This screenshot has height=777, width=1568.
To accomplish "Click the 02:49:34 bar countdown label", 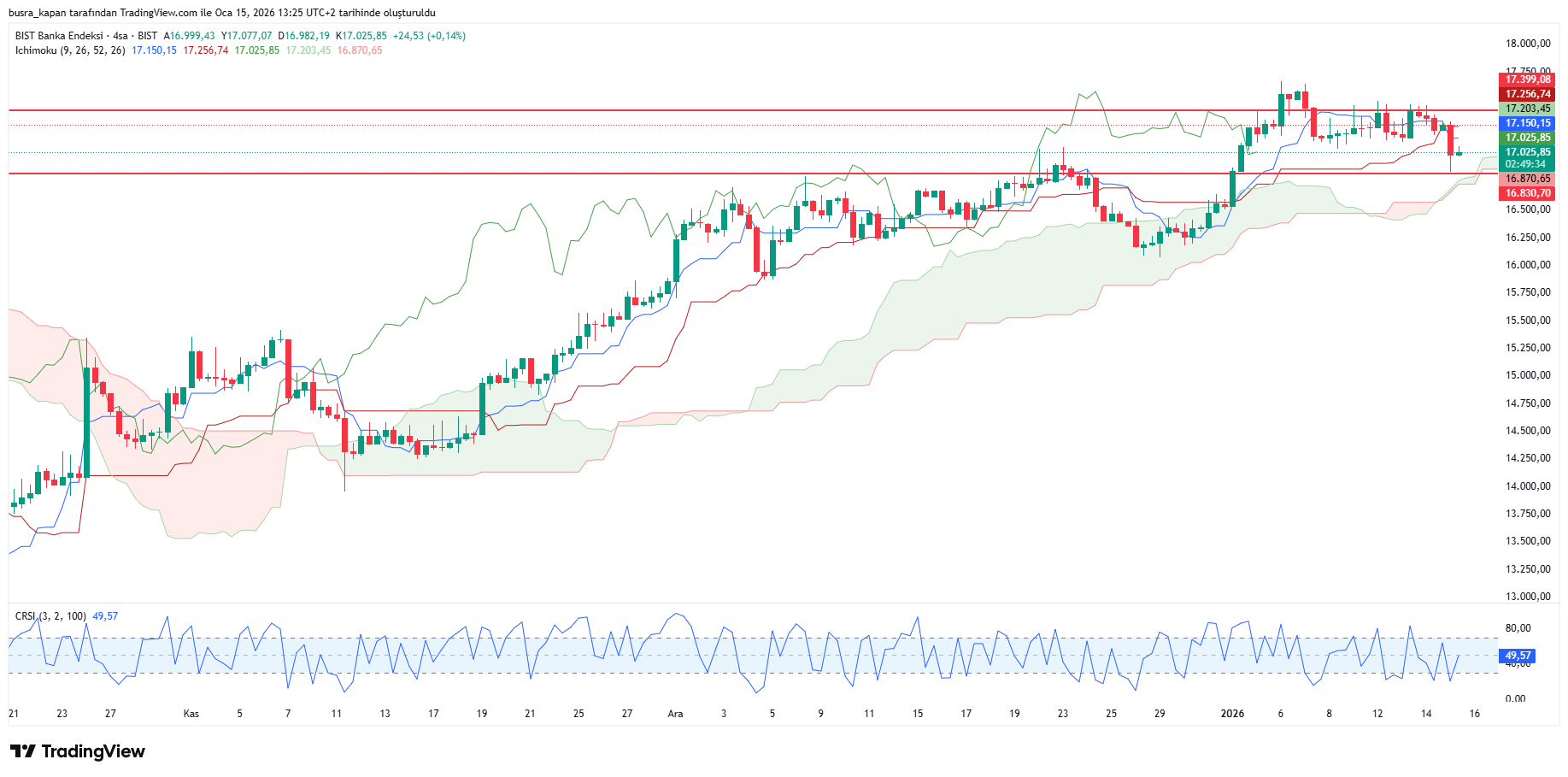I will pos(1525,164).
